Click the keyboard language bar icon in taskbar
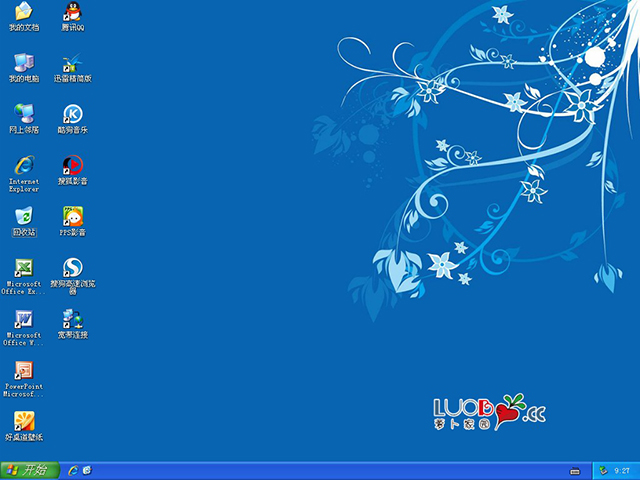The image size is (640, 480). tap(575, 470)
